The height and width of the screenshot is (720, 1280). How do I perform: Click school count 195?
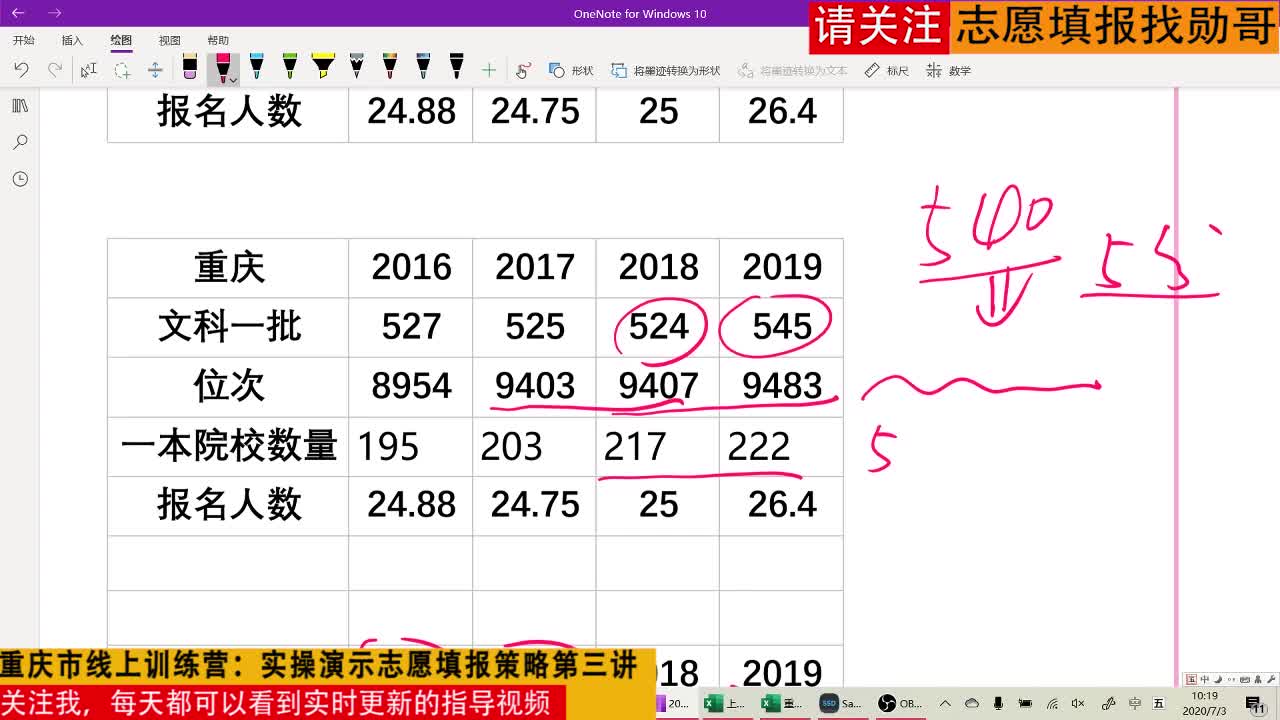[x=387, y=446]
